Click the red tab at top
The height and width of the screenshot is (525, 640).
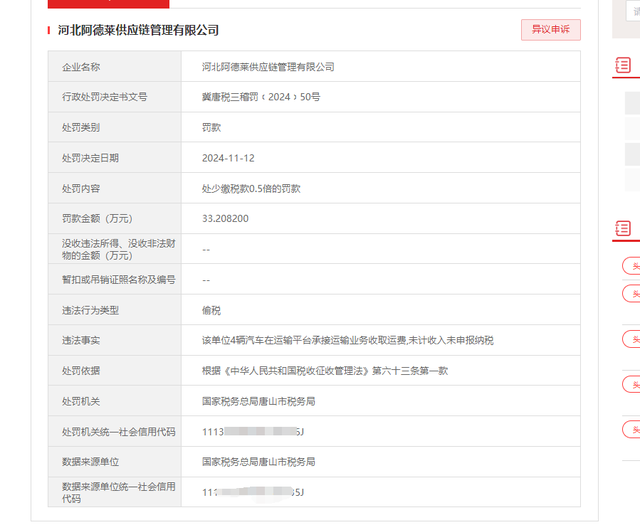click(109, 4)
